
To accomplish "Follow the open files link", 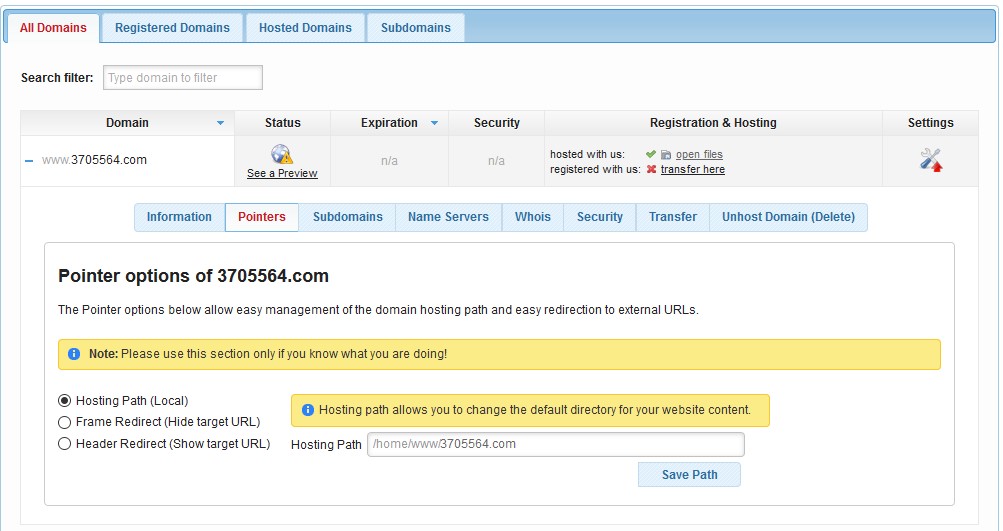I will pos(699,154).
